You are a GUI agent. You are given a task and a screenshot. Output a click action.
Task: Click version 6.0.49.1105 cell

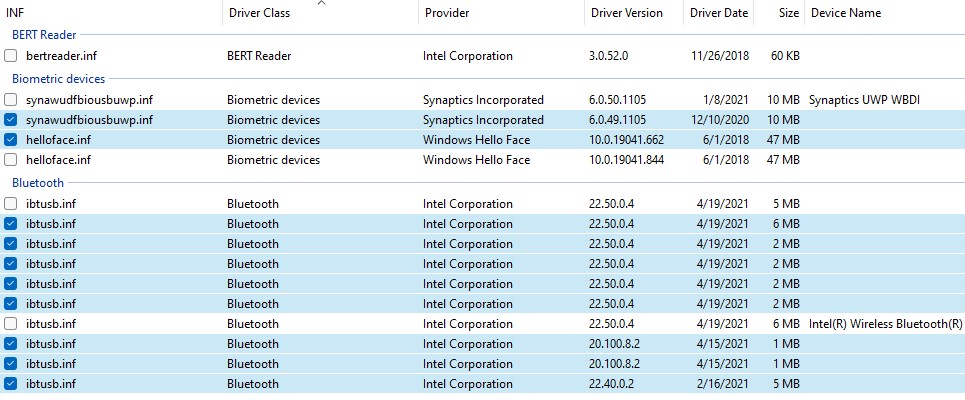tap(617, 120)
